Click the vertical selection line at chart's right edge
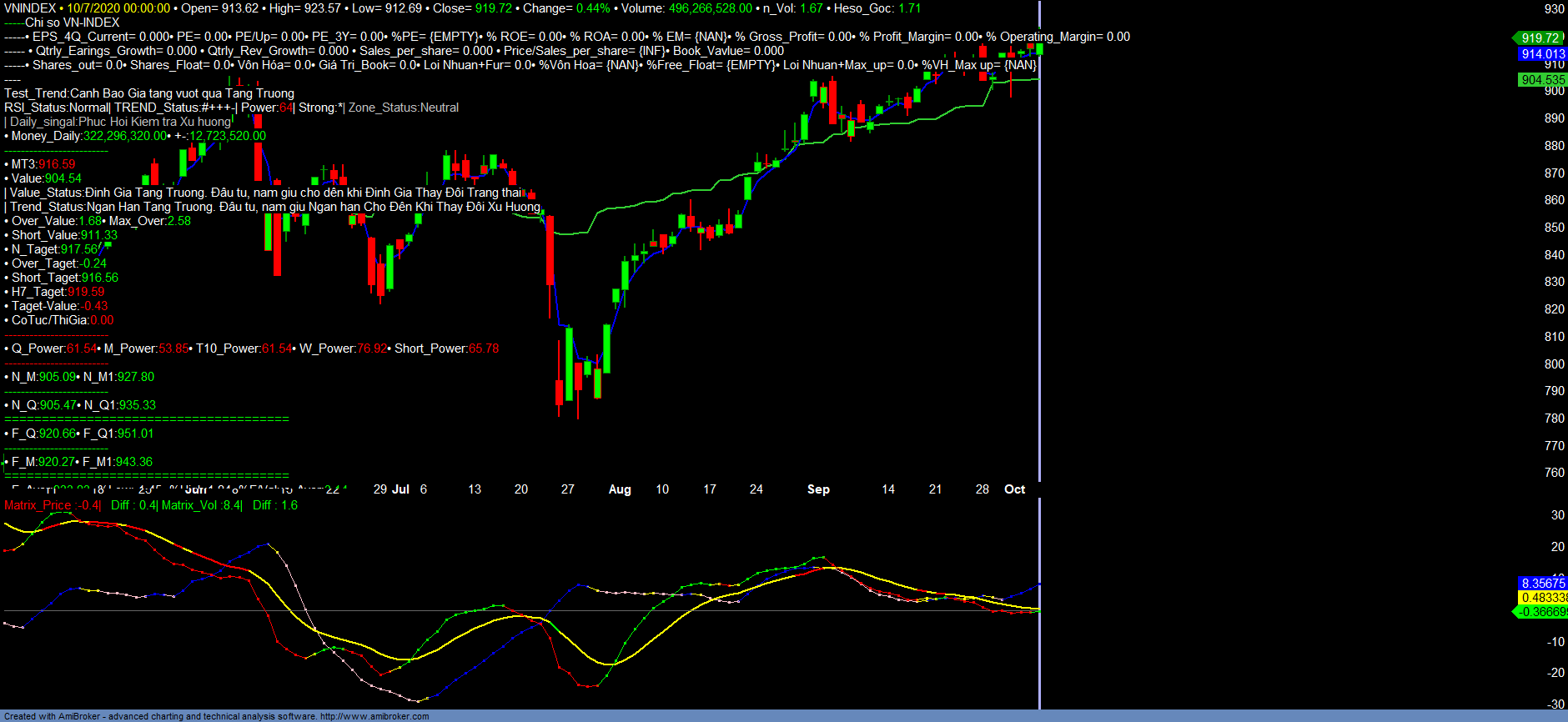Viewport: 1568px width, 722px height. tap(1039, 333)
